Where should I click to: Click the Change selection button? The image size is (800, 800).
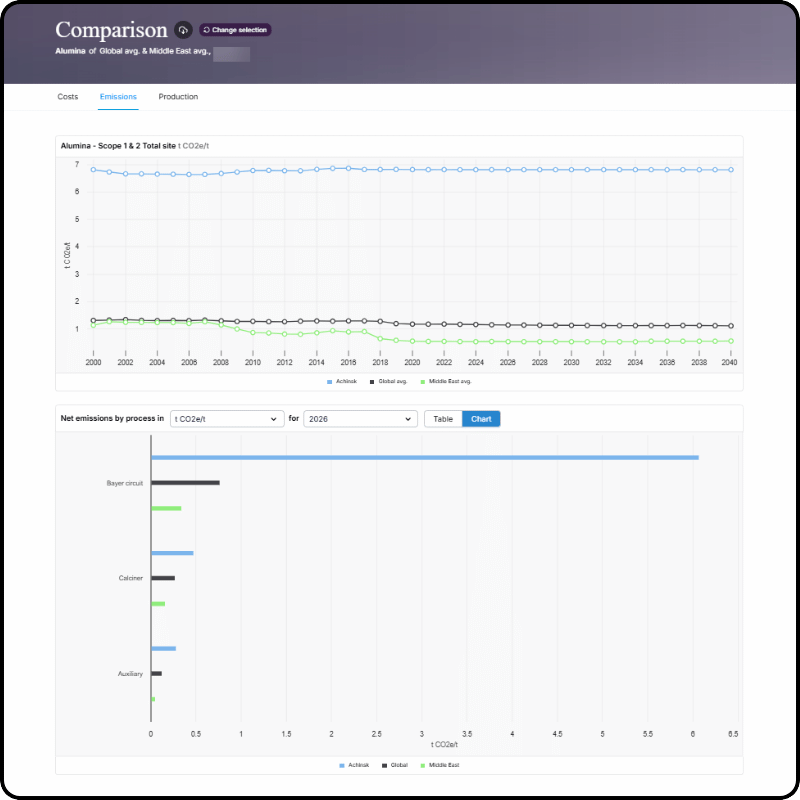(x=235, y=30)
